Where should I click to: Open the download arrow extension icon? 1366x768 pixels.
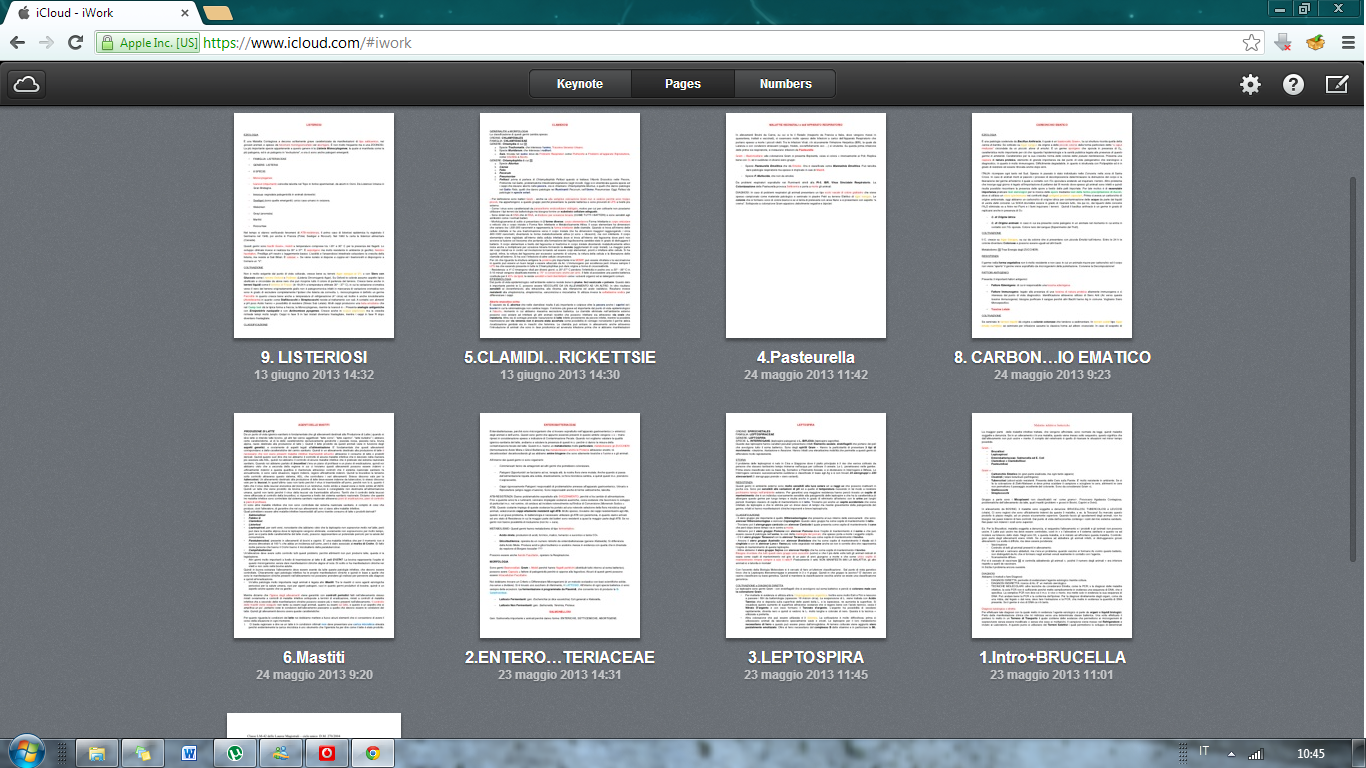(x=1285, y=43)
